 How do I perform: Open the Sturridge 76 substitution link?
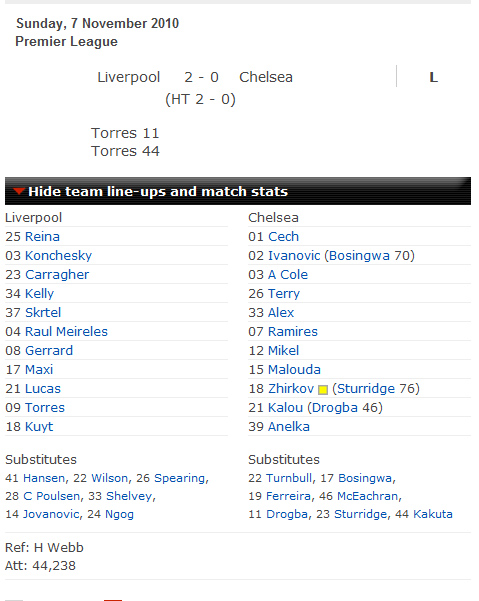[x=376, y=389]
